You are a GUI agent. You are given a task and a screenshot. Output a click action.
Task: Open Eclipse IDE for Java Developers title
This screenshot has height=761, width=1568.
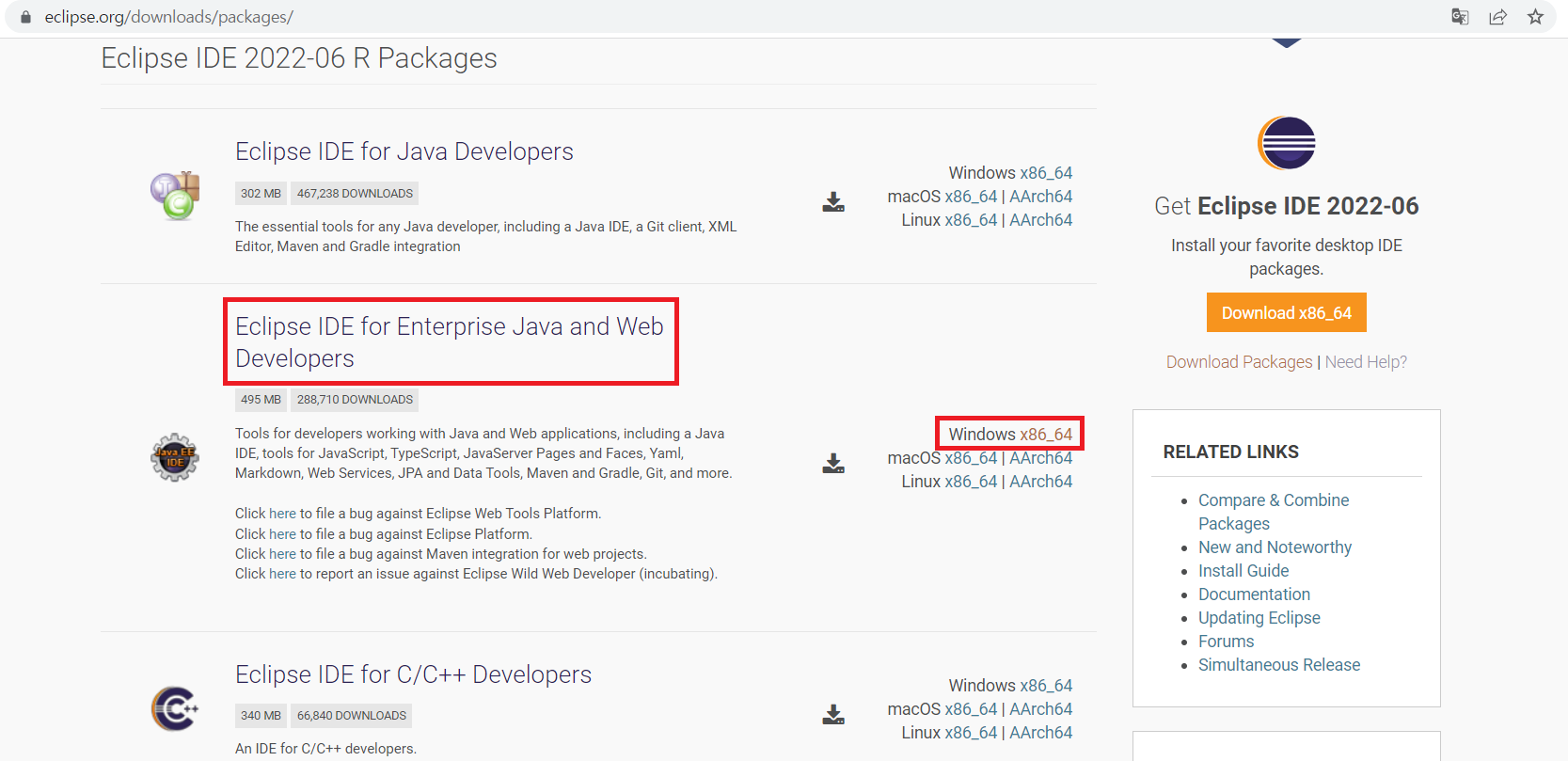point(404,151)
